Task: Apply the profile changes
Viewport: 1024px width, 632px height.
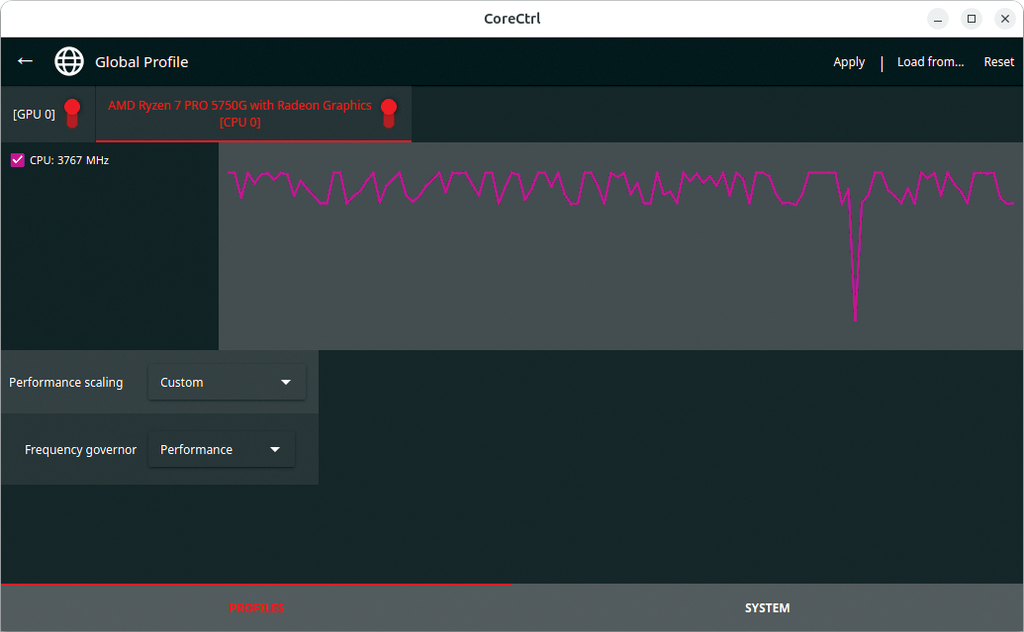Action: 849,62
